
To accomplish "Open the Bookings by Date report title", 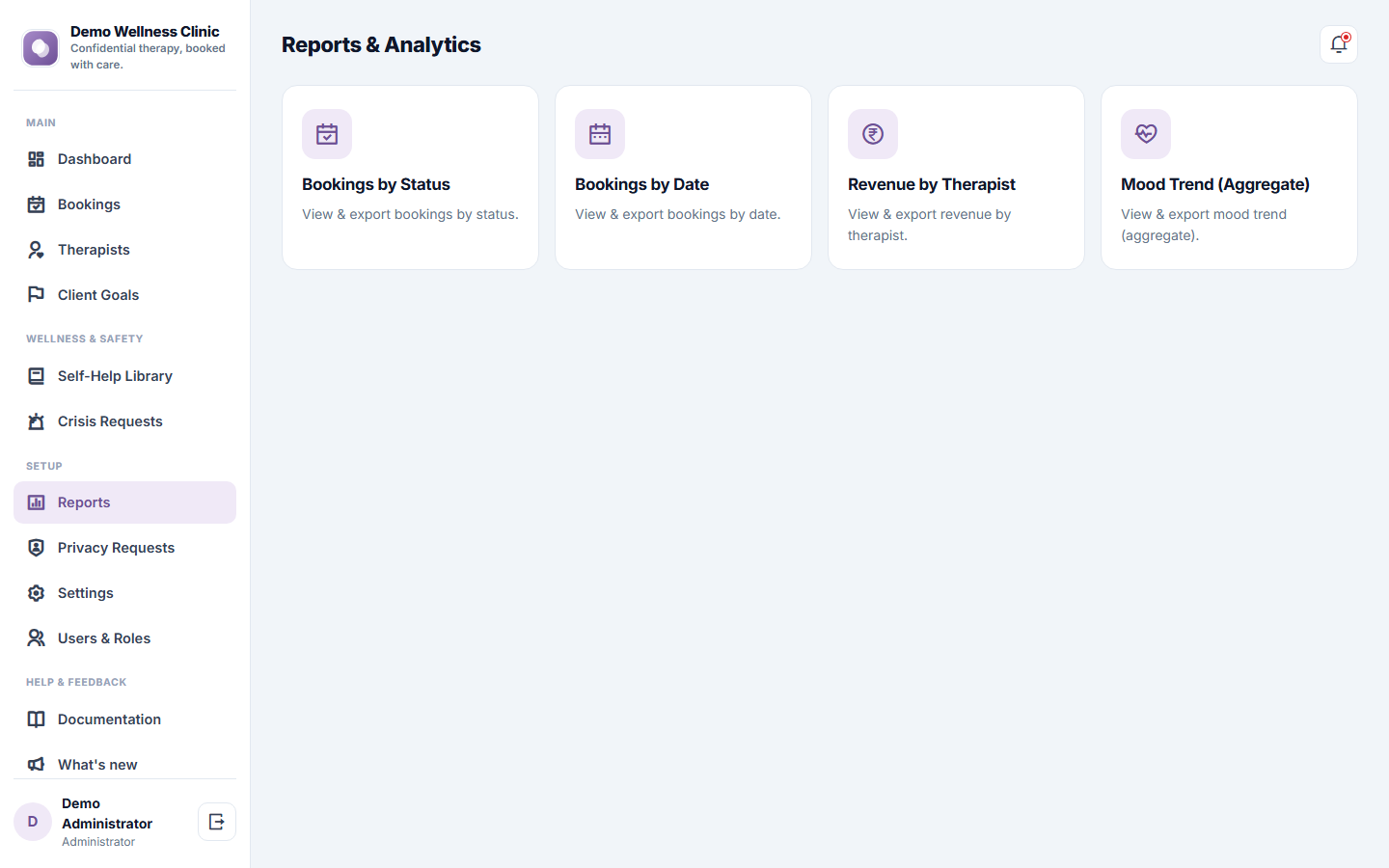I will (x=641, y=184).
